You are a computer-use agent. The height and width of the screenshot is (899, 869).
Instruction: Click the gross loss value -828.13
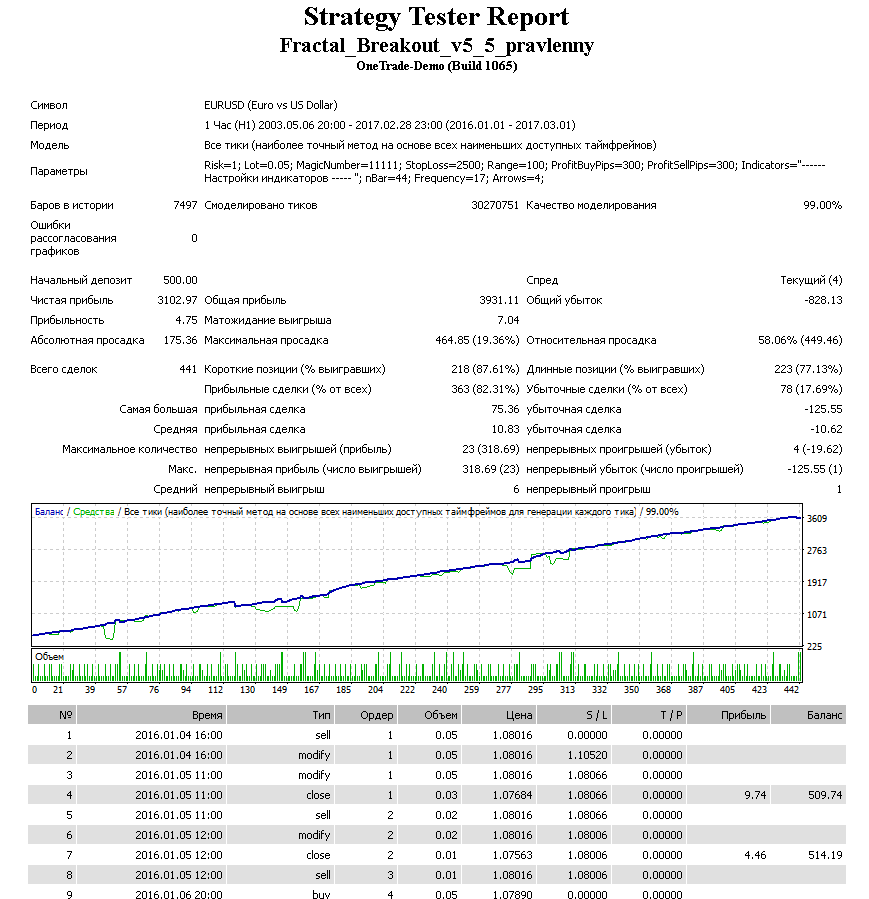click(x=823, y=300)
